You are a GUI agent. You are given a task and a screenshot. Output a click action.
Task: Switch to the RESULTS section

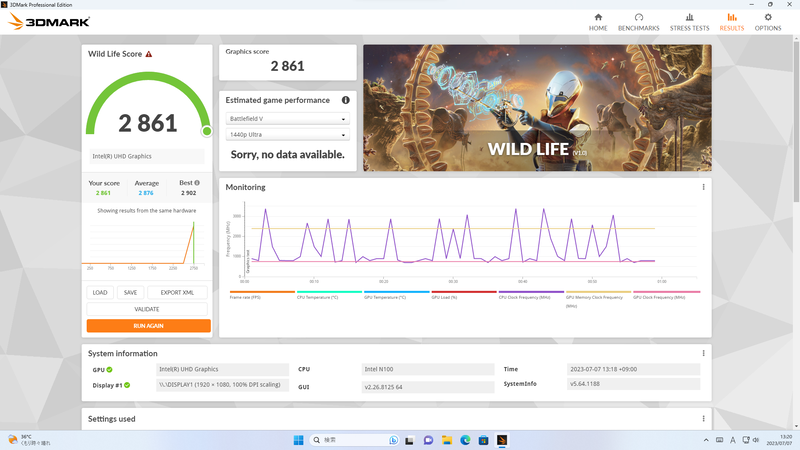click(732, 22)
